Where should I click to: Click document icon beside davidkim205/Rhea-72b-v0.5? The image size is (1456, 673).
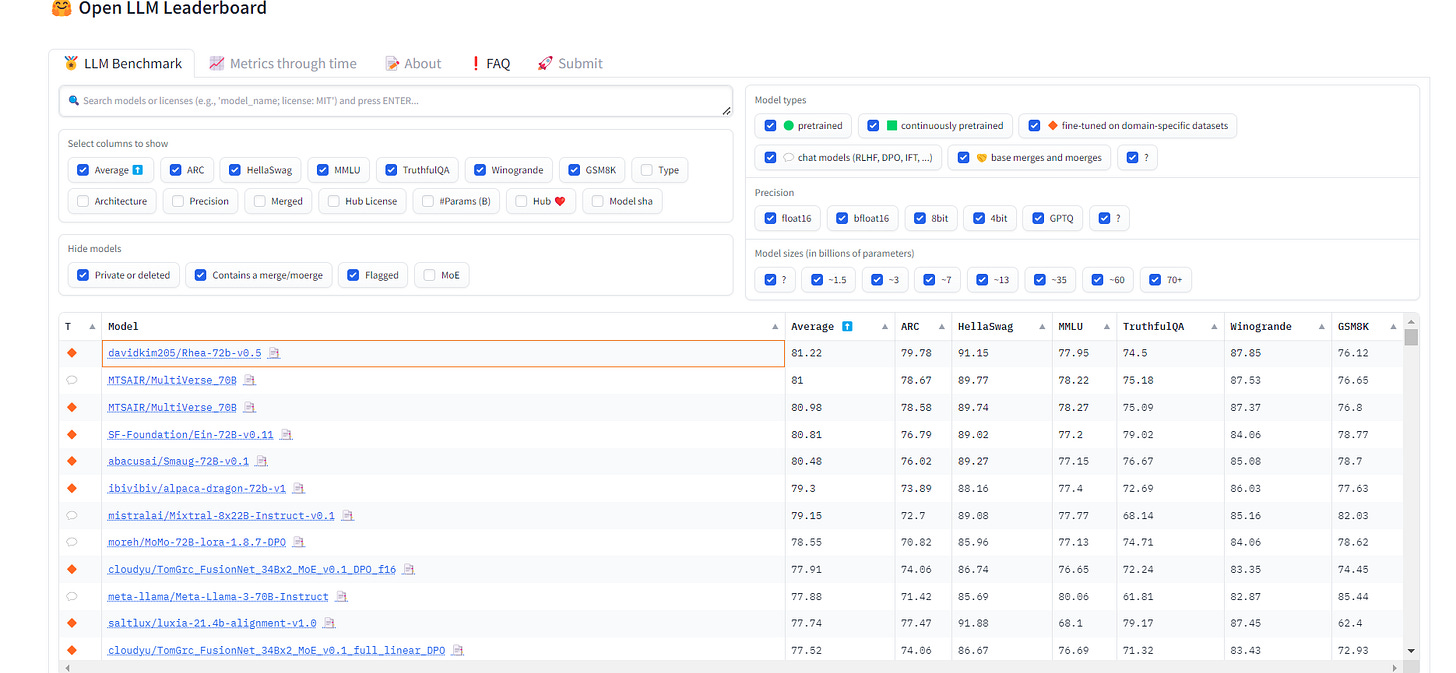(x=274, y=353)
